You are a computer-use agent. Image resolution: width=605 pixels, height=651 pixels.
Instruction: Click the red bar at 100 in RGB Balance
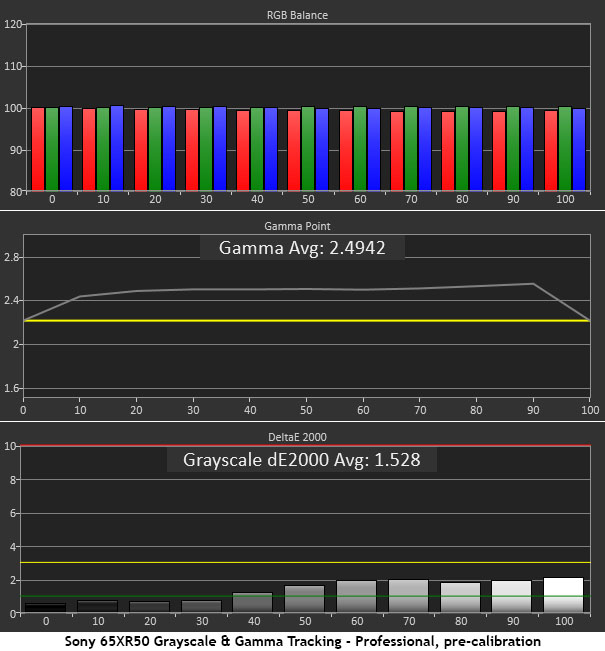[551, 151]
